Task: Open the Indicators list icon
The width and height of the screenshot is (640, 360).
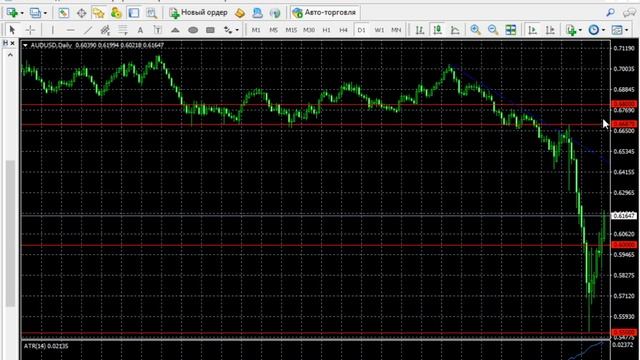Action: pos(571,30)
